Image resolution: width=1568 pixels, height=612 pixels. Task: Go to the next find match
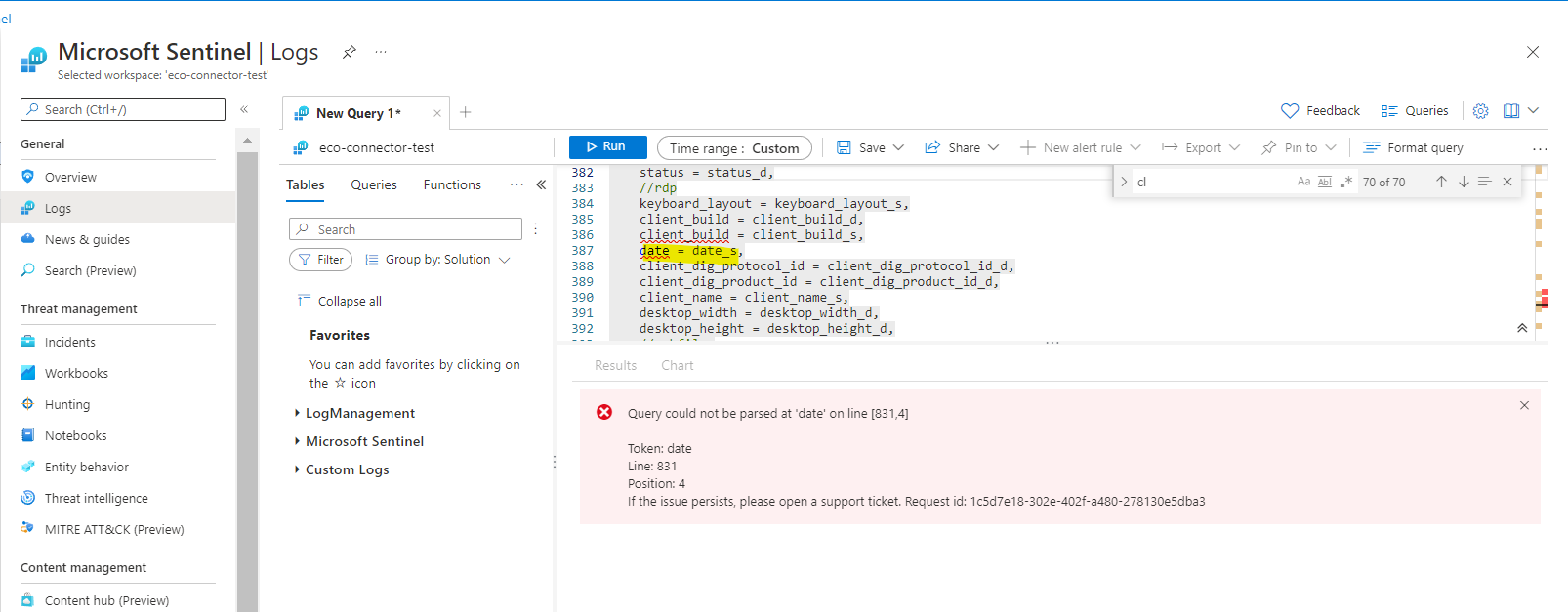click(1464, 182)
